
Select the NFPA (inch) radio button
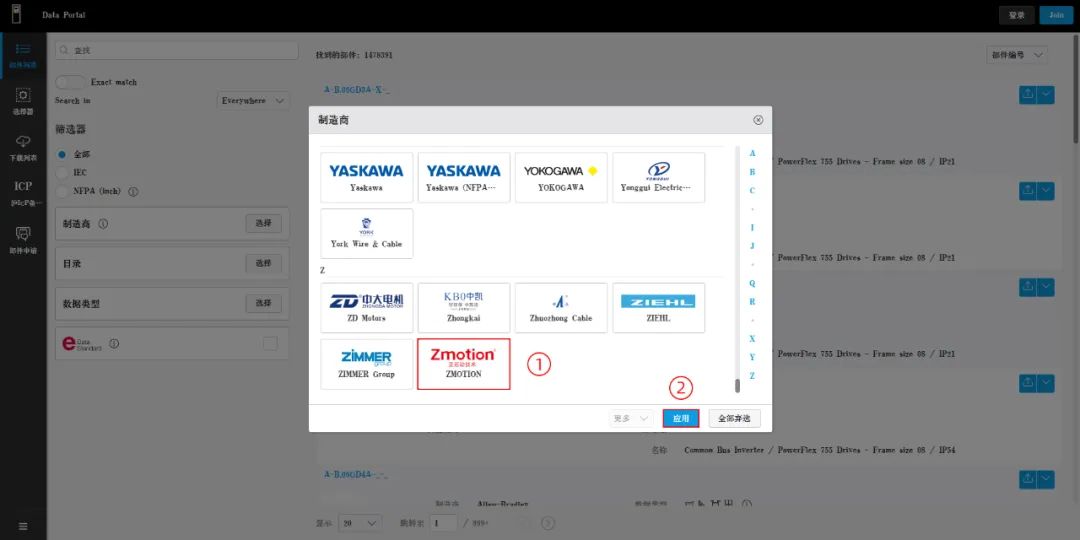point(62,191)
